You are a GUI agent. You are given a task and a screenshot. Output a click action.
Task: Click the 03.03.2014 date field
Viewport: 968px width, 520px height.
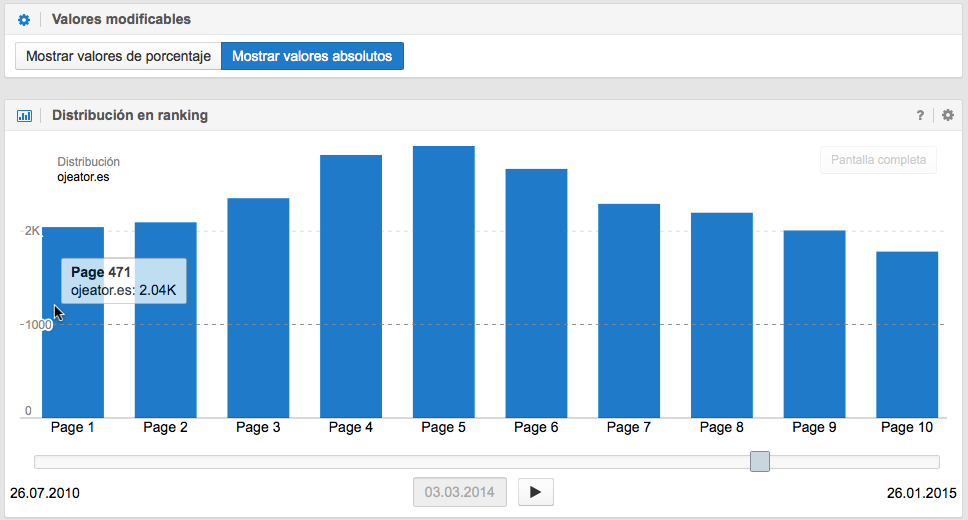click(460, 492)
